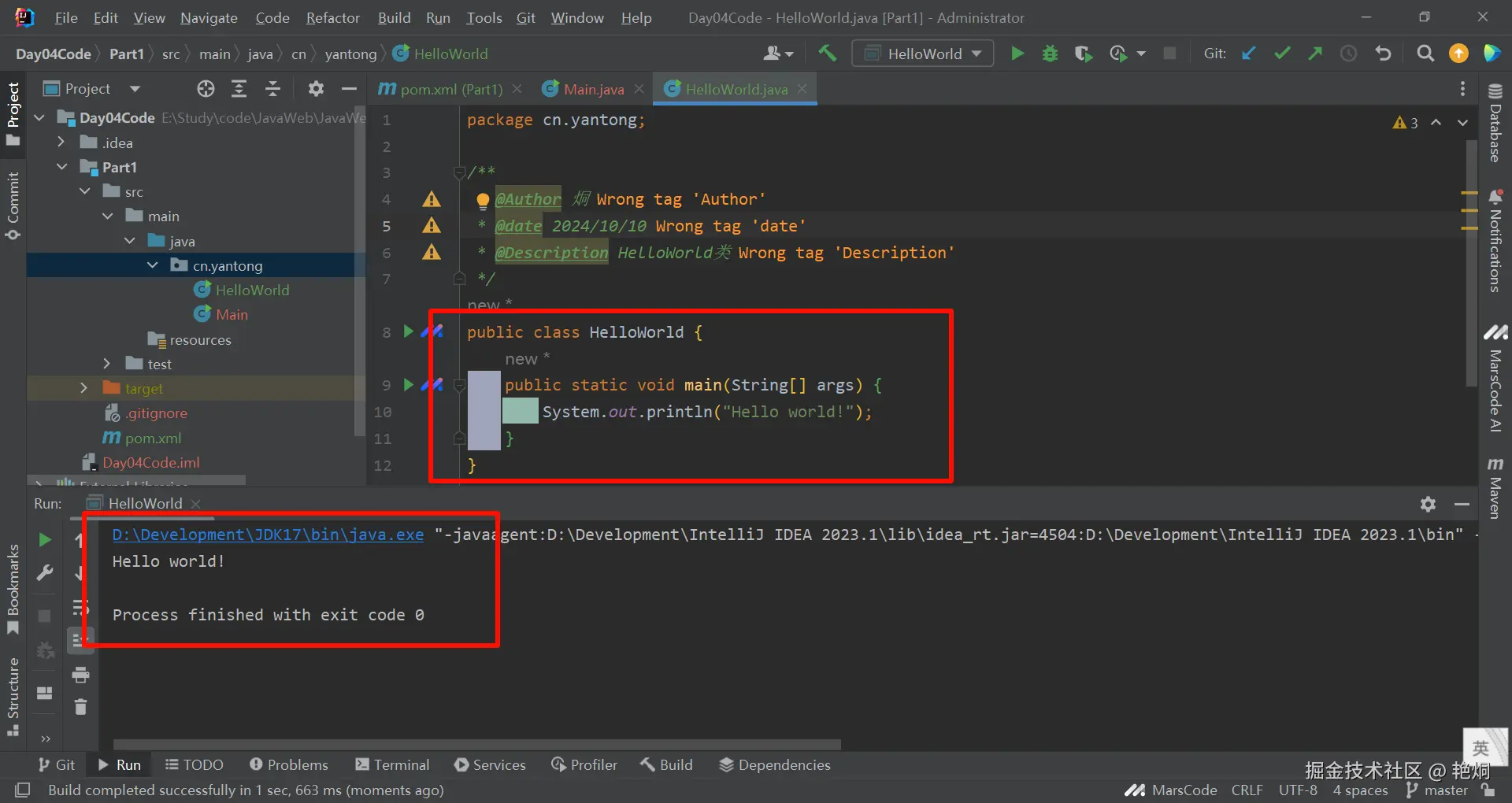This screenshot has width=1512, height=803.
Task: Click the run gutter icon beside main method
Action: pos(408,385)
